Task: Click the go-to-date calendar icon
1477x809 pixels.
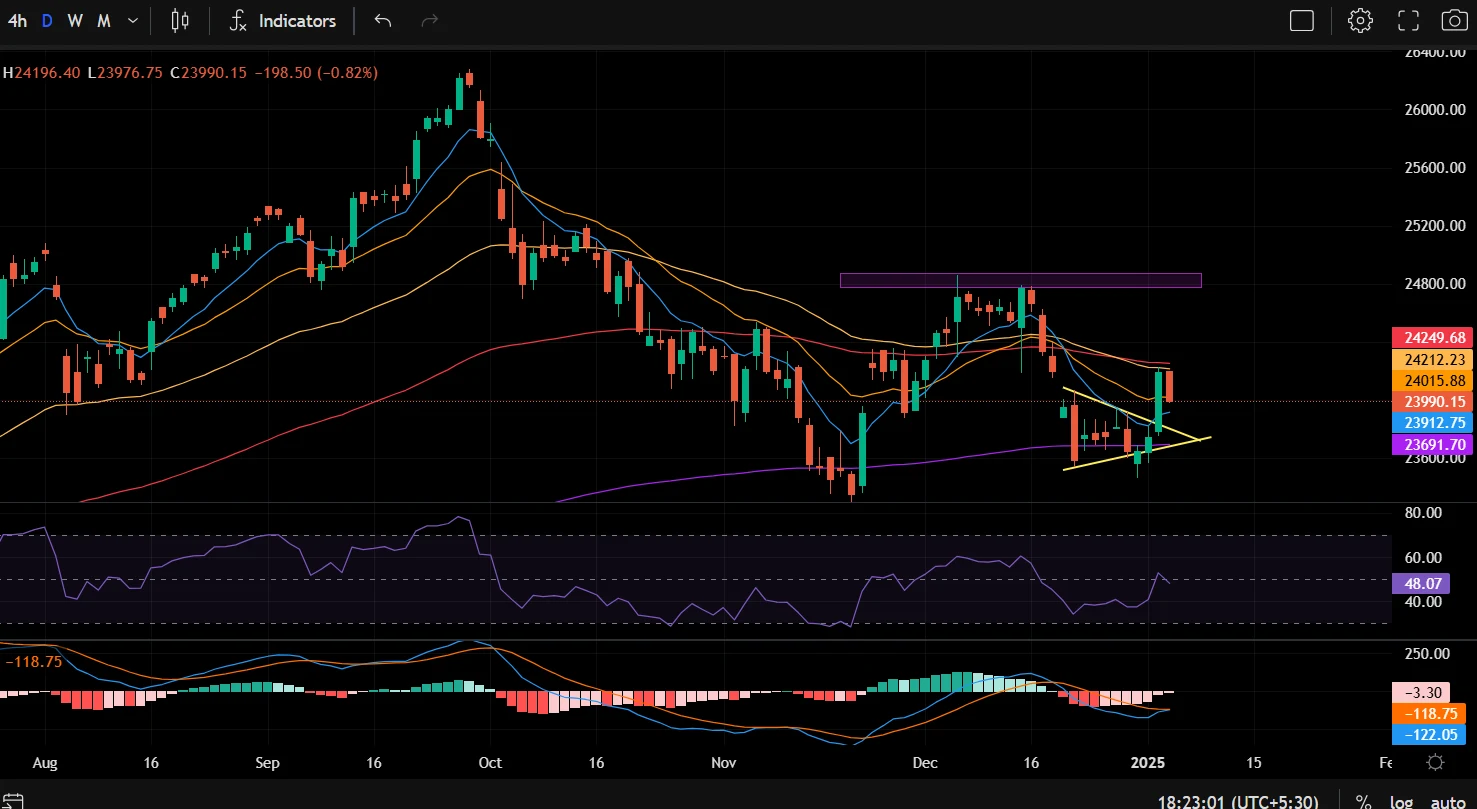Action: tap(13, 801)
